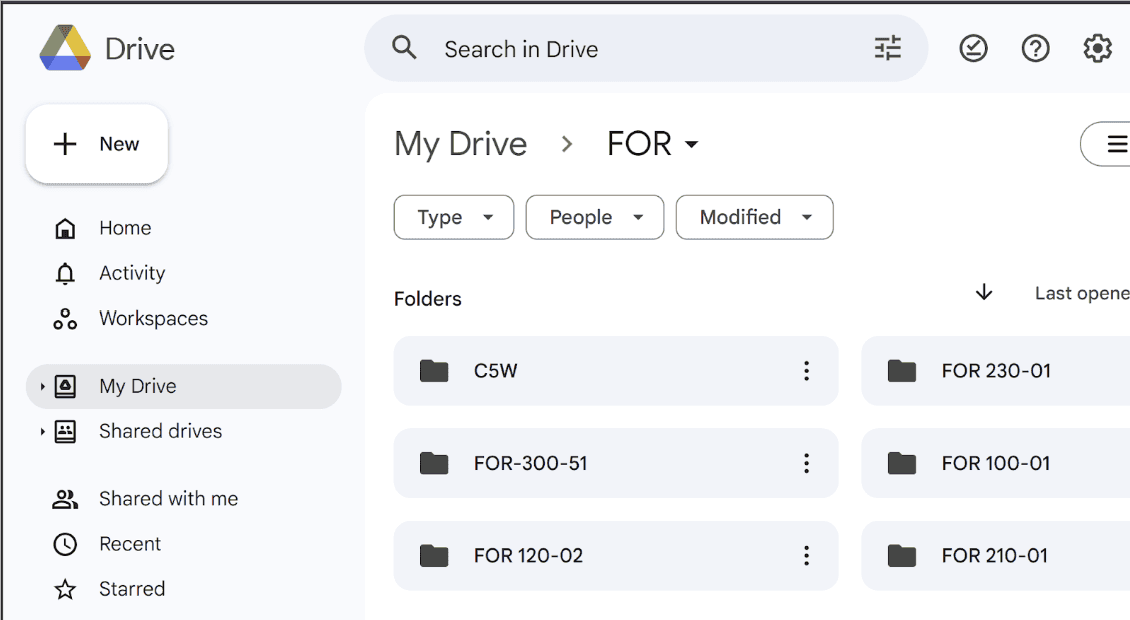Click the Google Drive logo
This screenshot has height=620, width=1130.
(65, 49)
